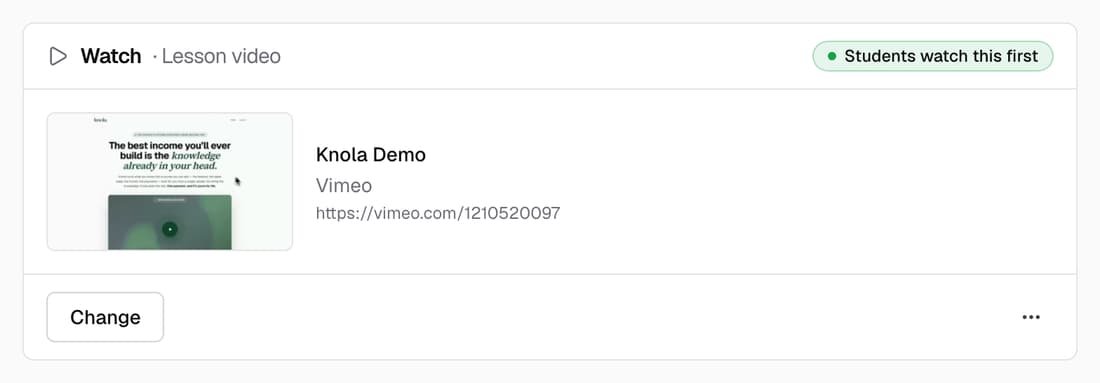Click the mouse cursor graphic in the thumbnail
Viewport: 1100px width, 383px height.
tap(238, 182)
